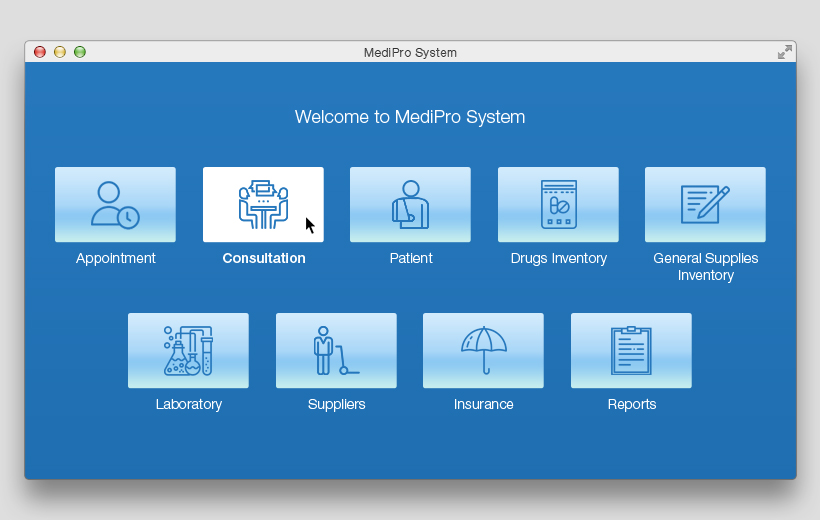The width and height of the screenshot is (820, 520).
Task: Open the Suppliers hand truck icon
Action: 336,350
